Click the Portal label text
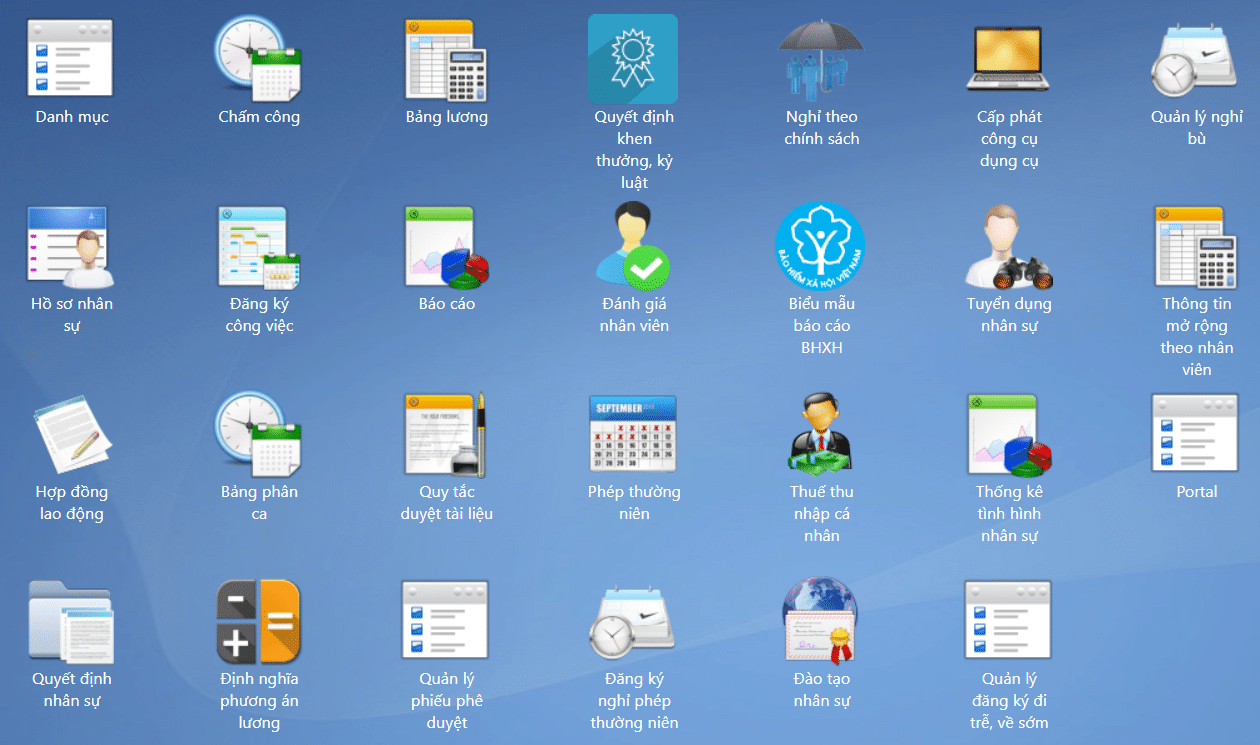This screenshot has width=1260, height=745. [x=1196, y=492]
